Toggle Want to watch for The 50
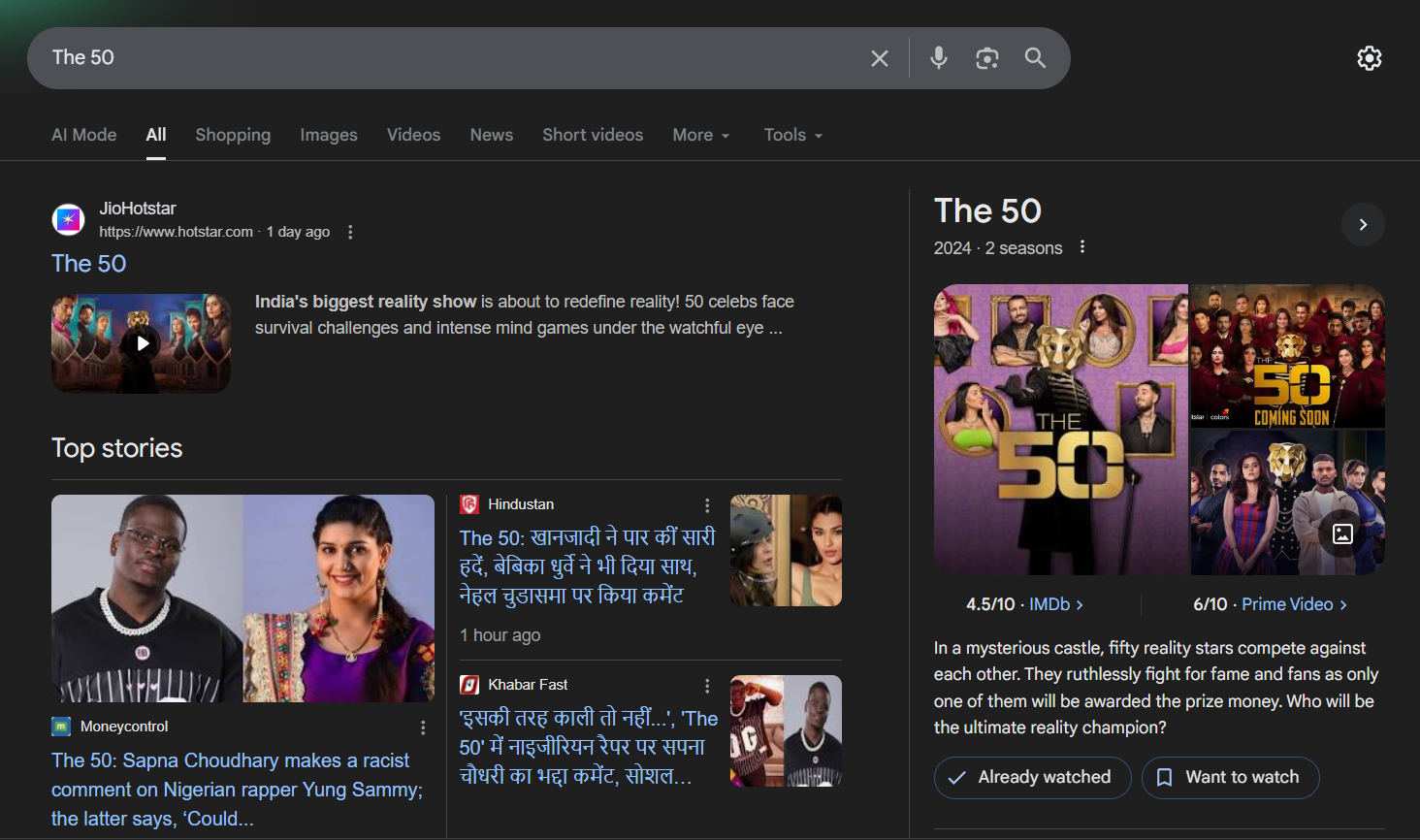Screen dimensions: 1420x840 click(x=1230, y=777)
